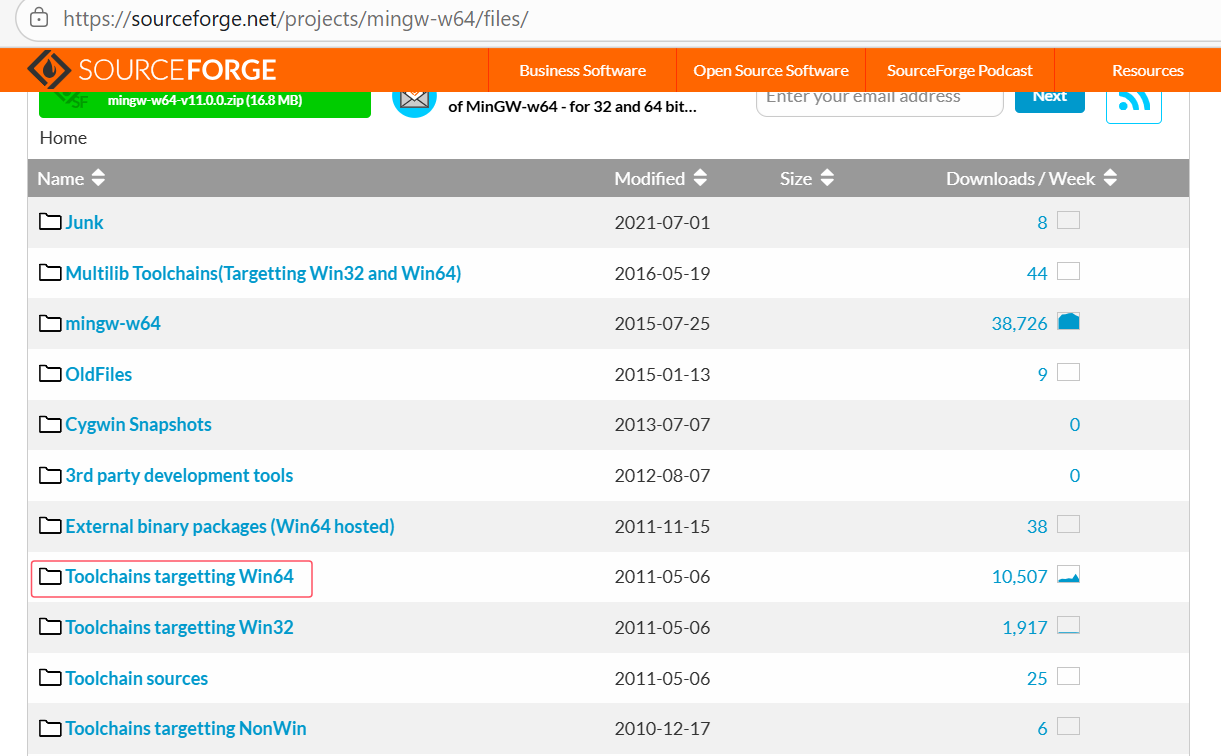
Task: Open download stats chart for mingw-w64 folder
Action: tap(1068, 322)
